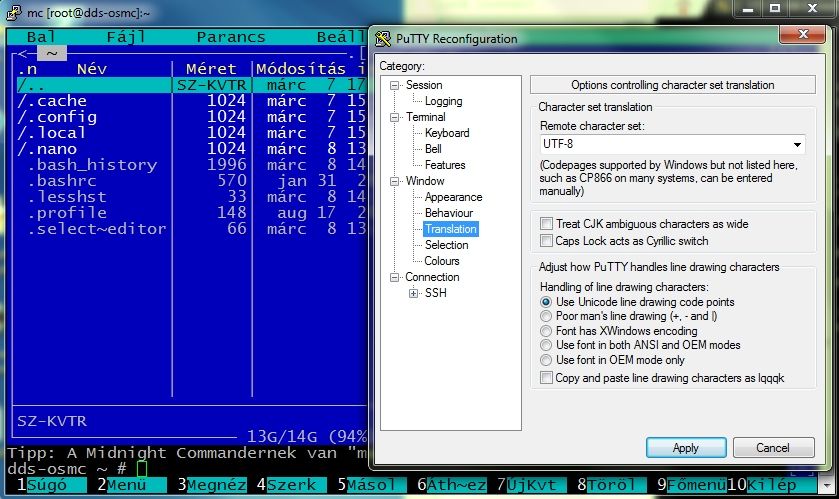This screenshot has width=839, height=499.
Task: Select the Keyboard category
Action: point(447,133)
